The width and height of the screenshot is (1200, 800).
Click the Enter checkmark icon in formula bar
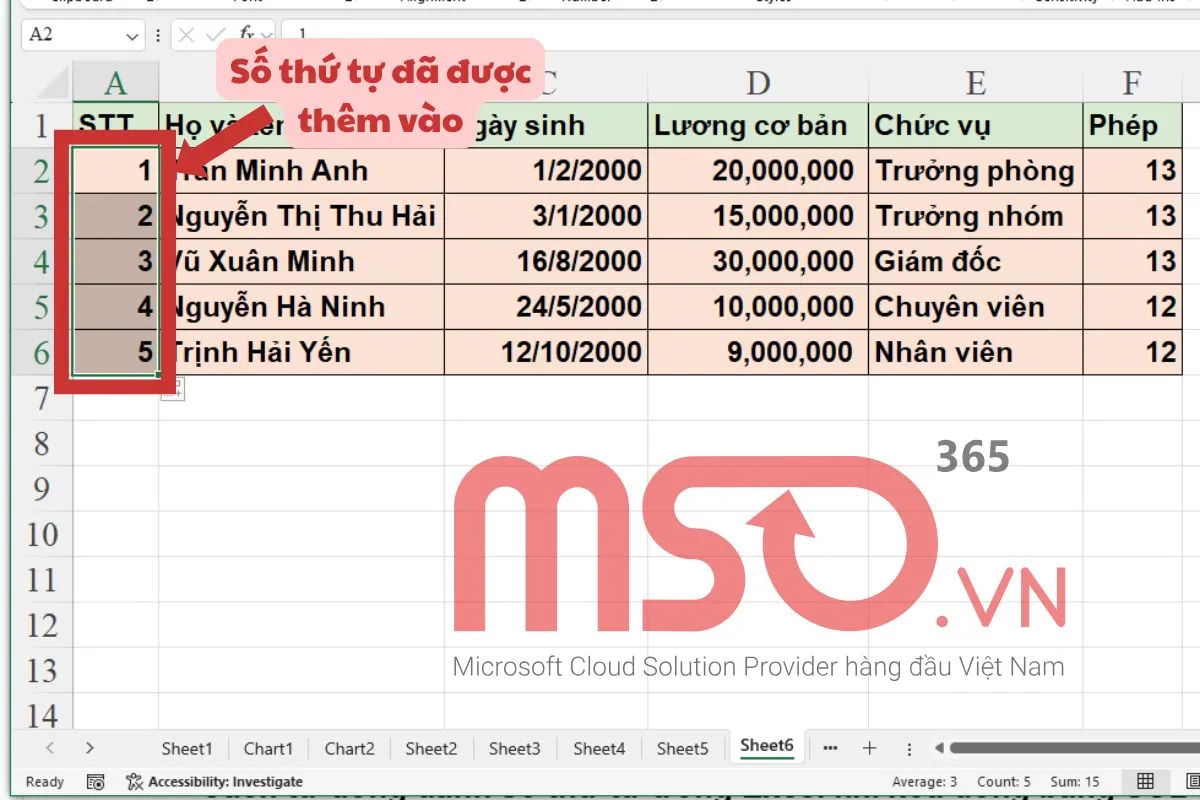(x=213, y=32)
